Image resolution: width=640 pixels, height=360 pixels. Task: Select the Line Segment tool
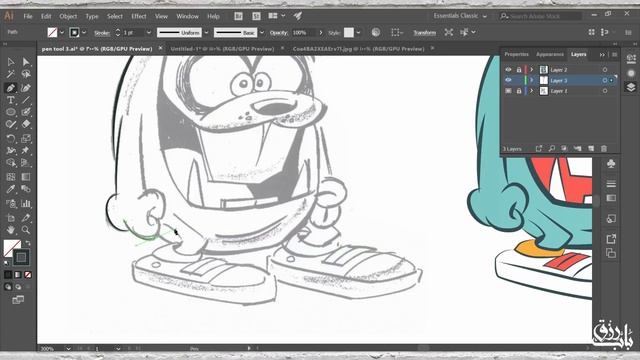[26, 100]
